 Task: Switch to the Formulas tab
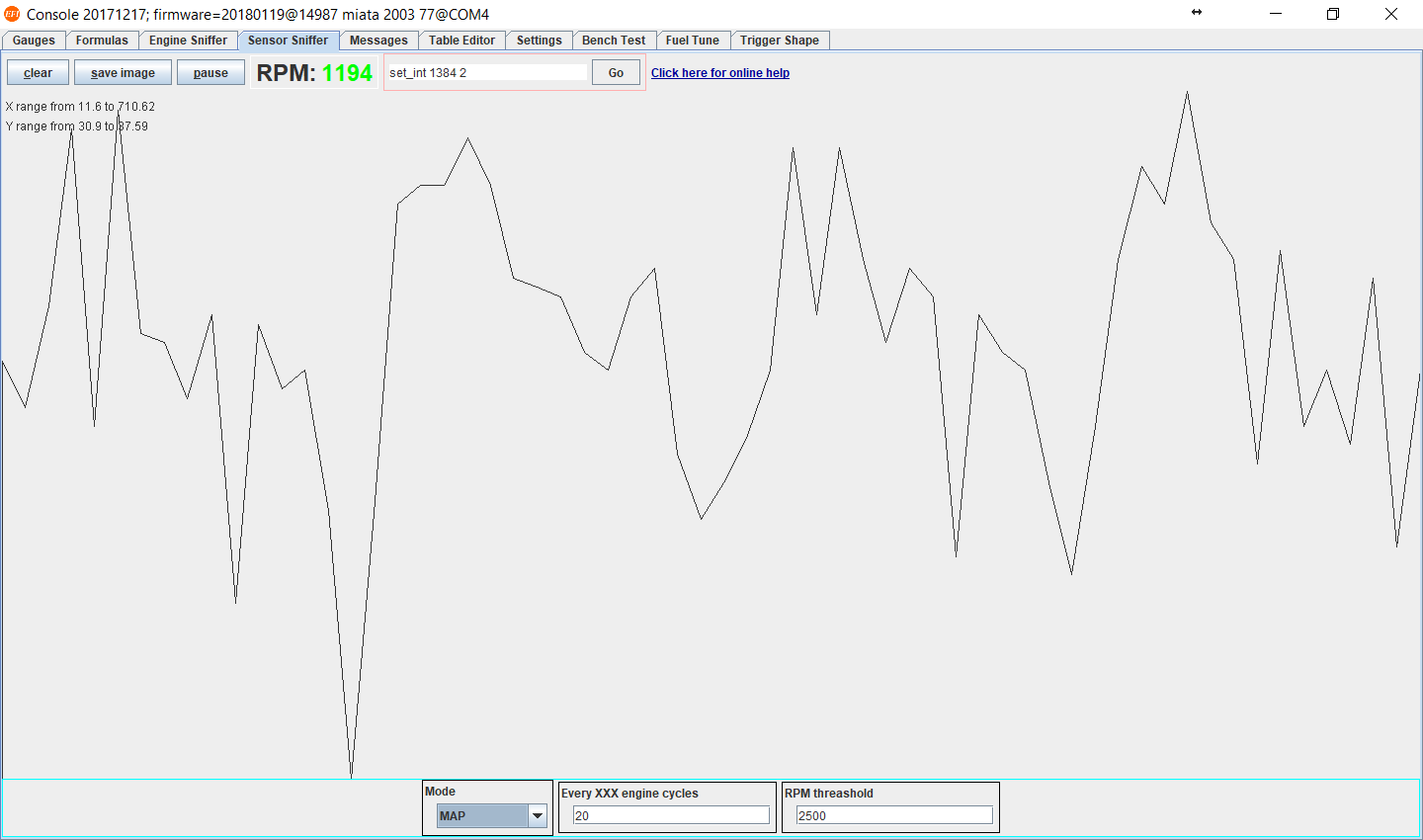click(x=102, y=41)
